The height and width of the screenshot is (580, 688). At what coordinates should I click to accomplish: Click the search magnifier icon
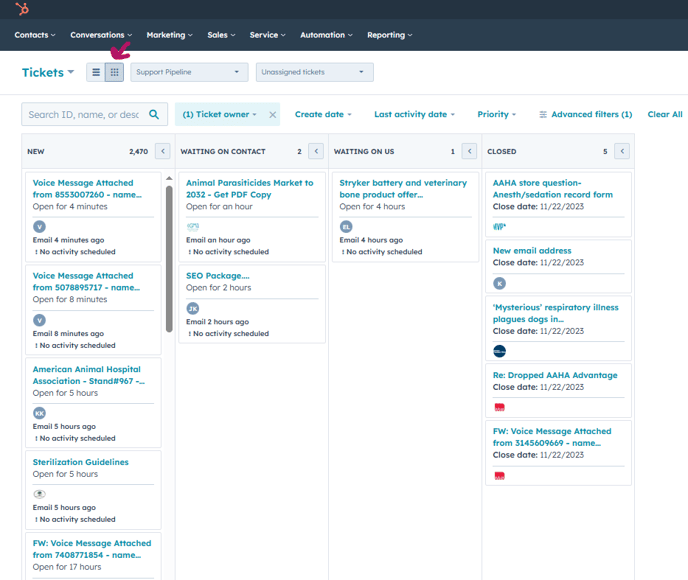(x=154, y=115)
